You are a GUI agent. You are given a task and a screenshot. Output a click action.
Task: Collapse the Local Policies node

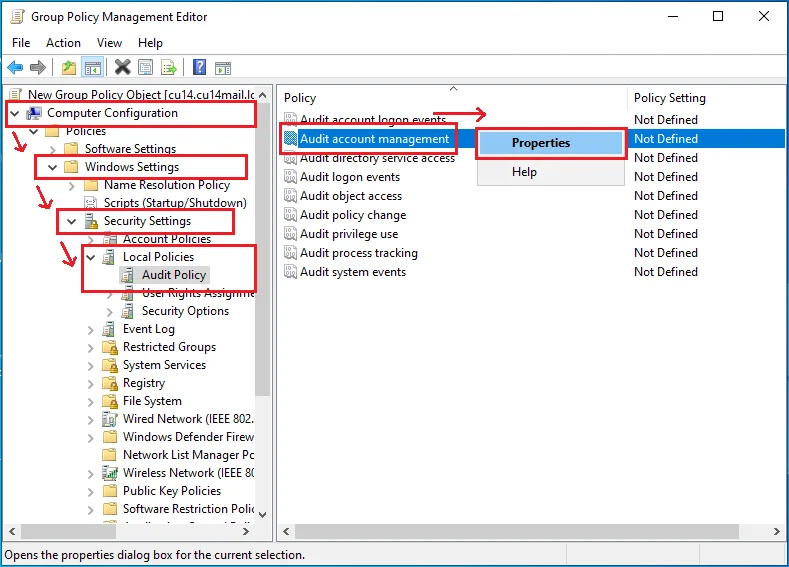coord(91,257)
